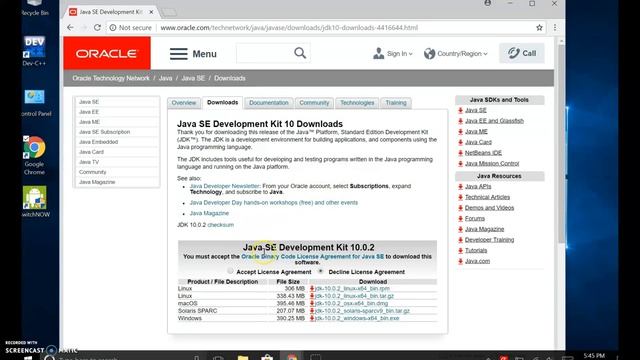The image size is (640, 360).
Task: Click Oracle Technology Network breadcrumb
Action: point(111,78)
